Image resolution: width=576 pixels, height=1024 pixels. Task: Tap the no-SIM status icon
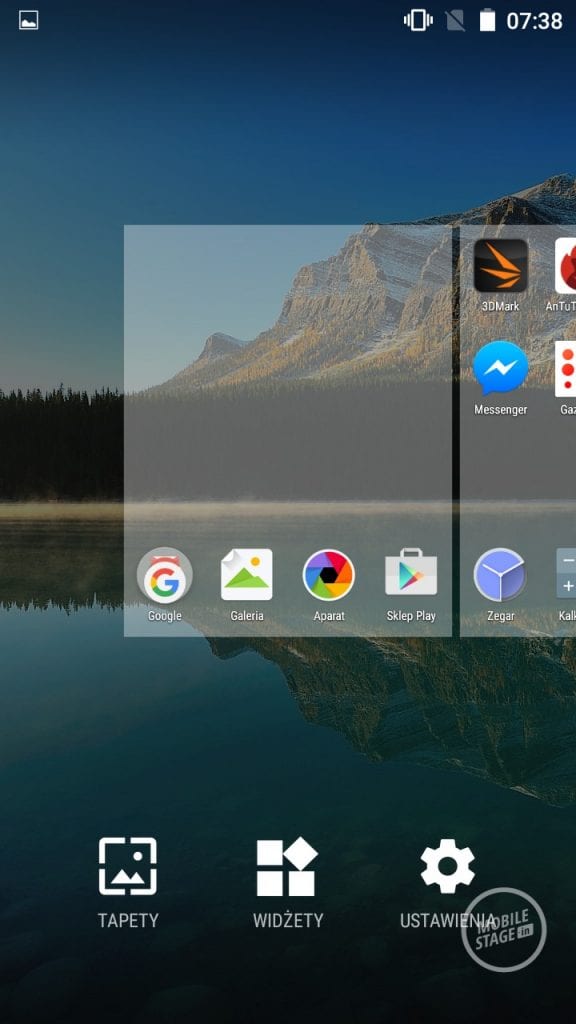coord(455,21)
